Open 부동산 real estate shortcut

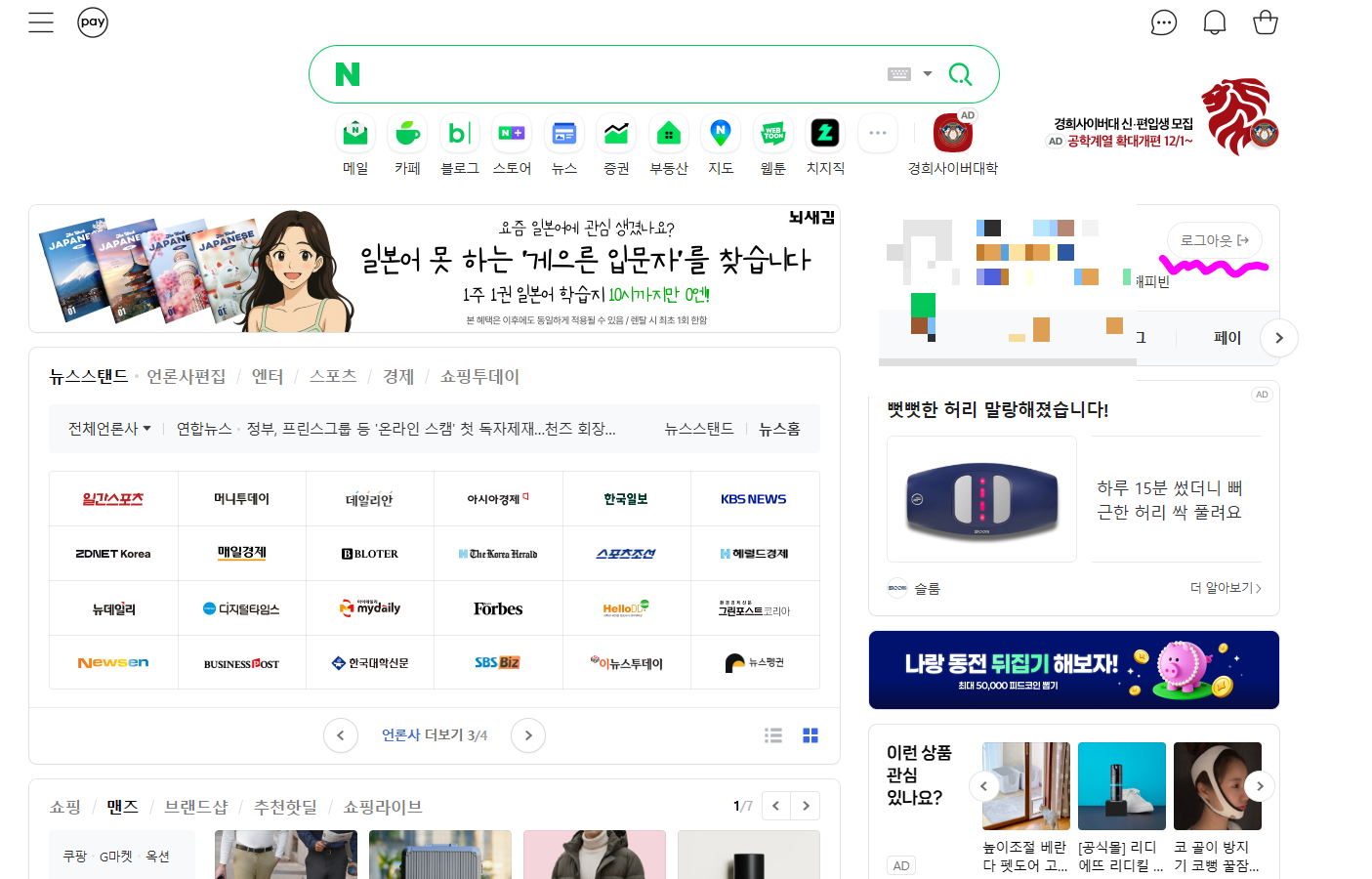pos(669,146)
